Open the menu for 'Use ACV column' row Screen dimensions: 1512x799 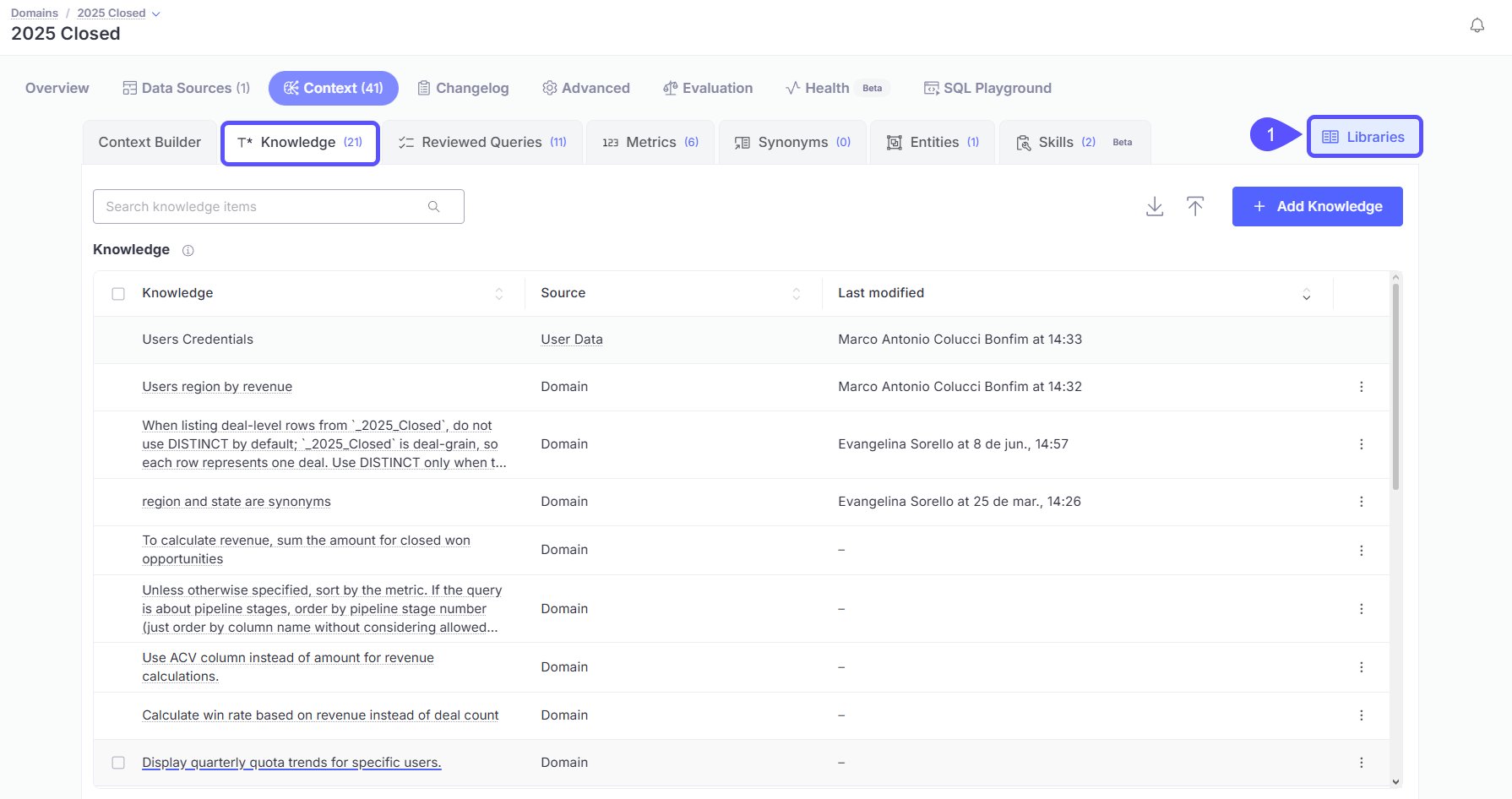click(1361, 667)
